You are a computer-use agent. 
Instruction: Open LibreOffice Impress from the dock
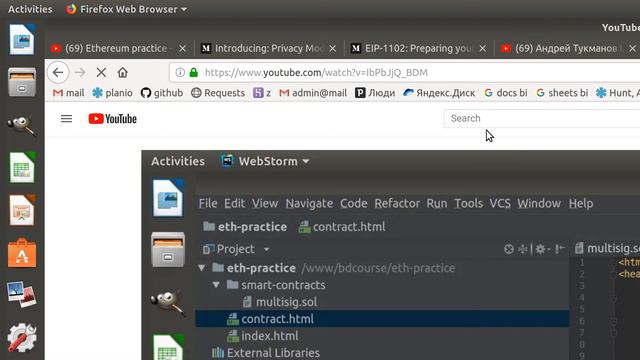(22, 210)
